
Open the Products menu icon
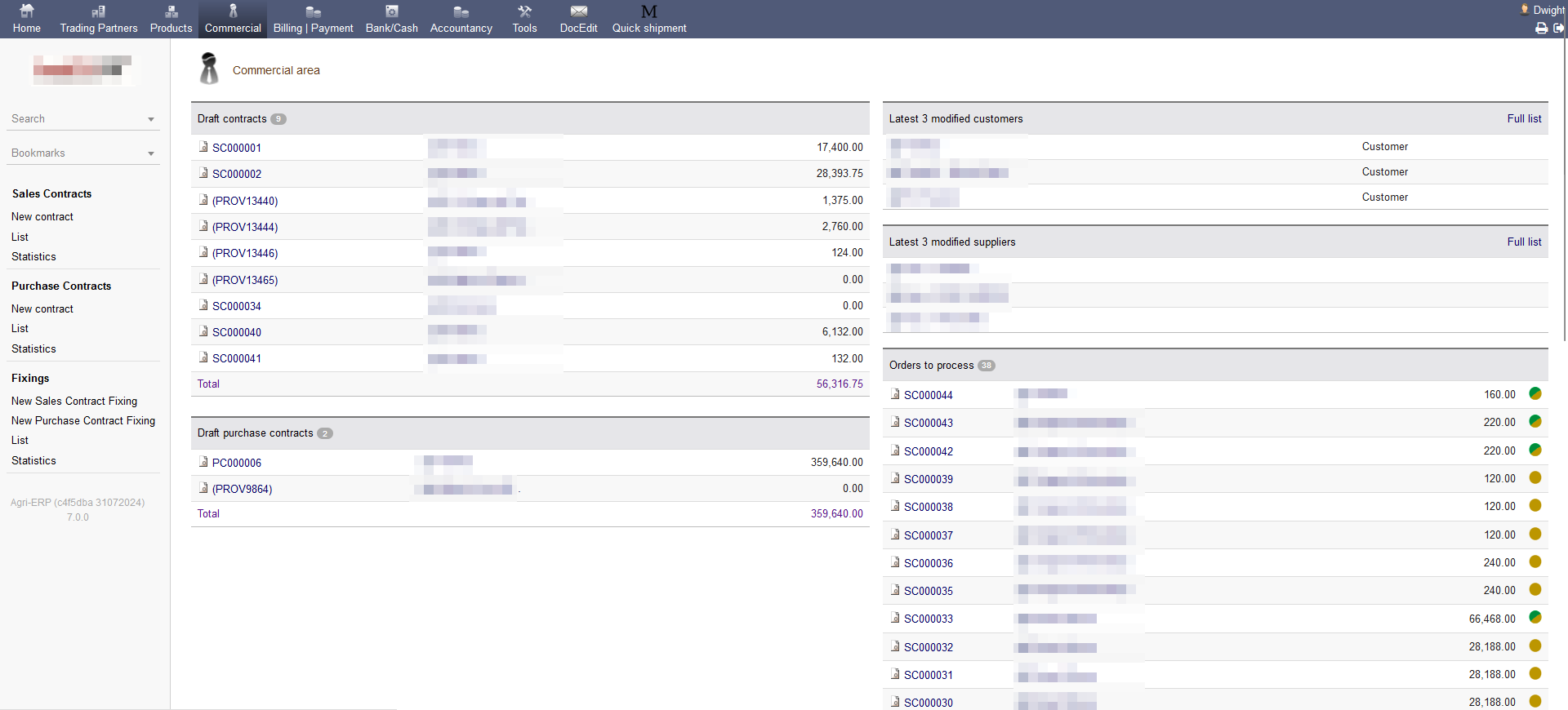click(x=171, y=11)
